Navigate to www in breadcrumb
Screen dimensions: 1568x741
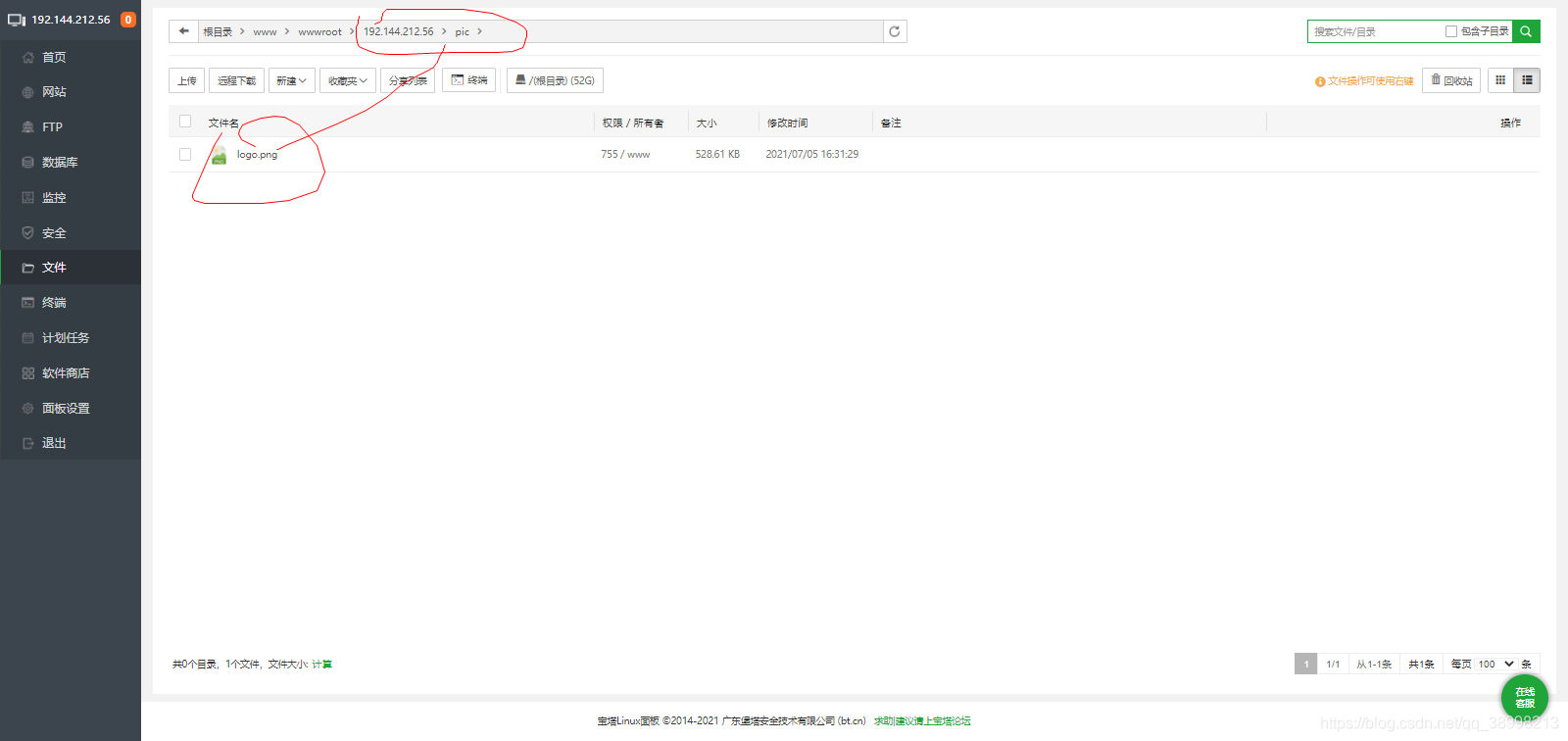[265, 32]
